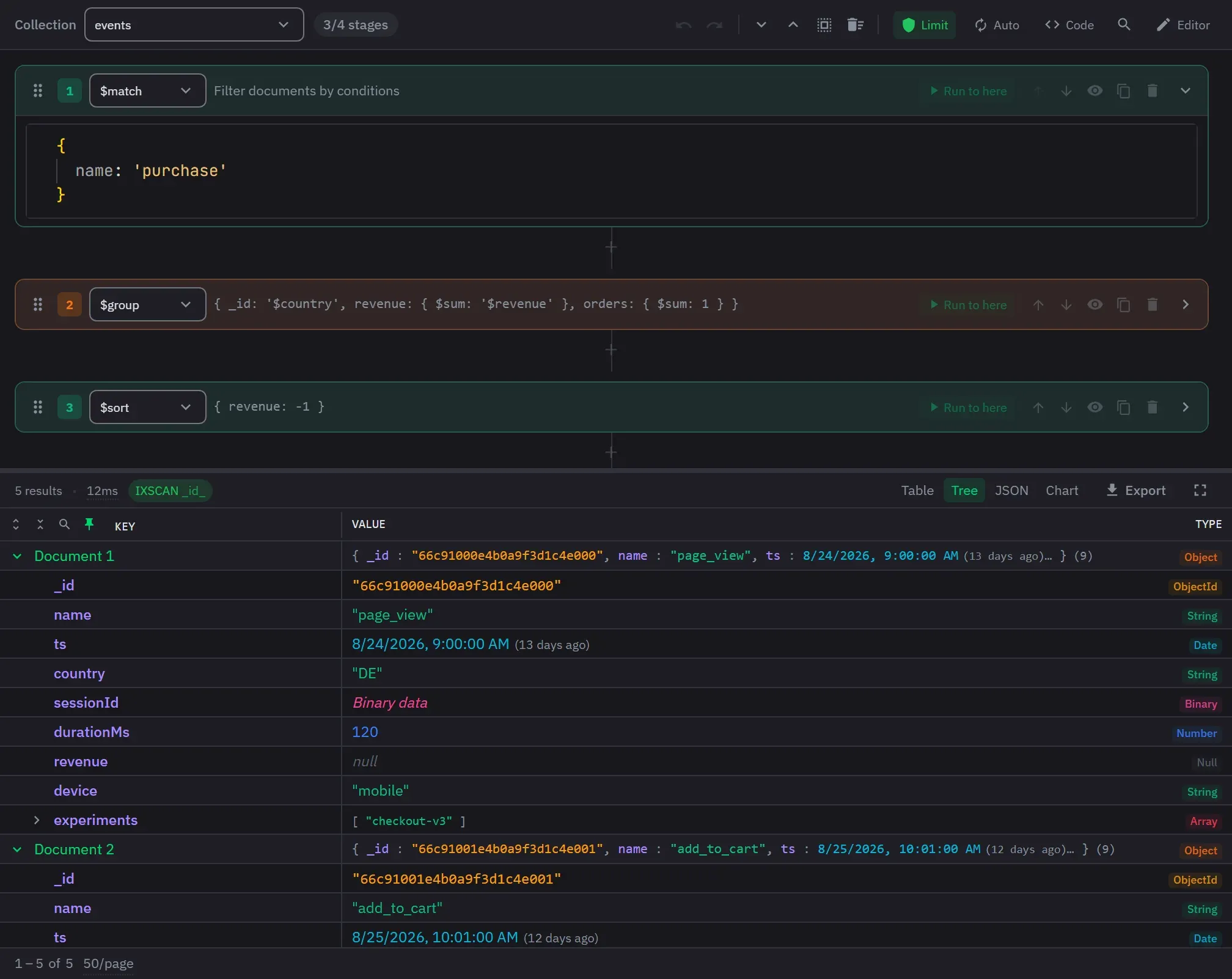
Task: Add stage between $match and $group
Action: tap(611, 248)
